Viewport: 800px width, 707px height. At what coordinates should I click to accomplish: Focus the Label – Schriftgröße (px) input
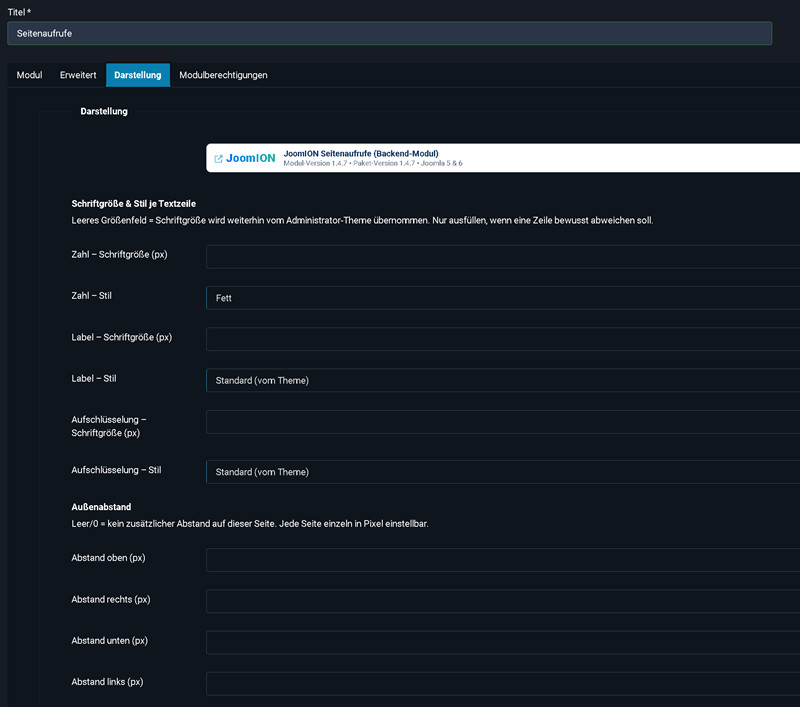coord(503,339)
